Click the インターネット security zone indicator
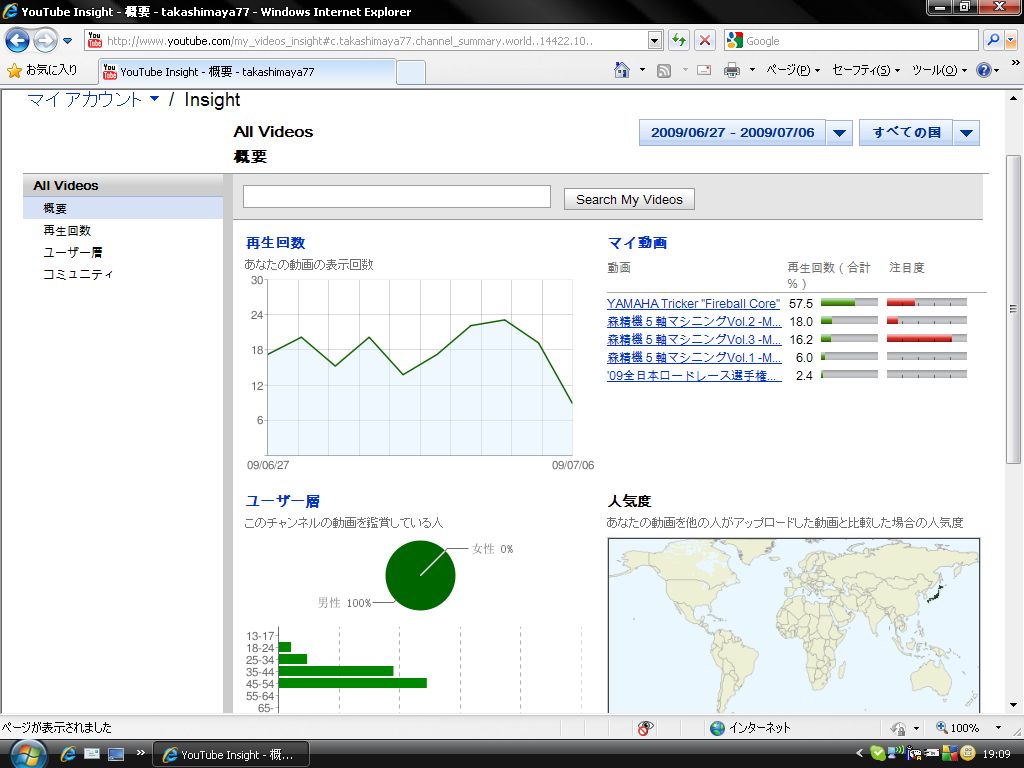Screen dimensions: 1024x768 (x=750, y=728)
